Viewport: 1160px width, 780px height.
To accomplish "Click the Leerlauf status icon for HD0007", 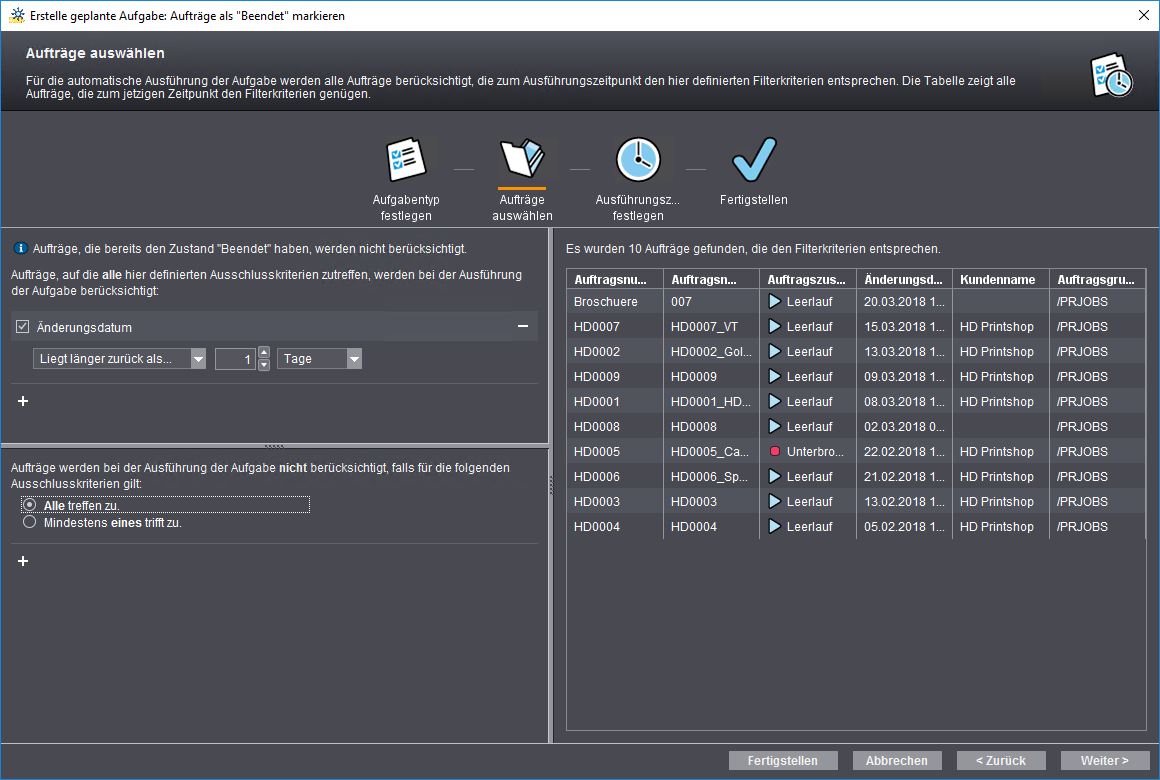I will pos(775,326).
